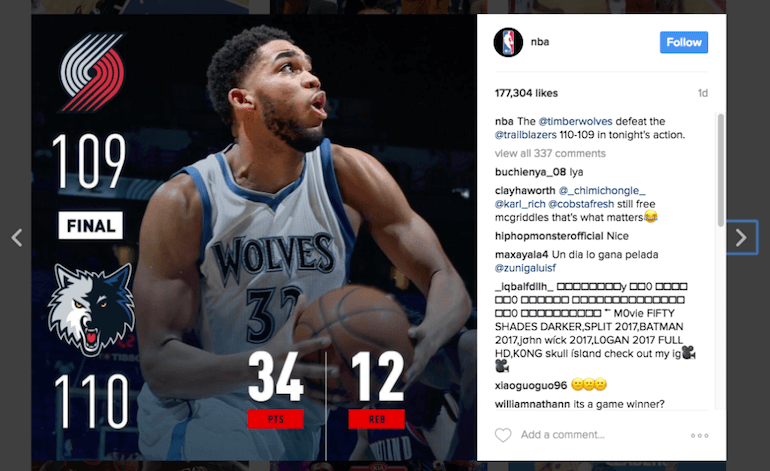This screenshot has width=770, height=471.
Task: Click the Timberwolves game photo
Action: pyautogui.click(x=254, y=238)
